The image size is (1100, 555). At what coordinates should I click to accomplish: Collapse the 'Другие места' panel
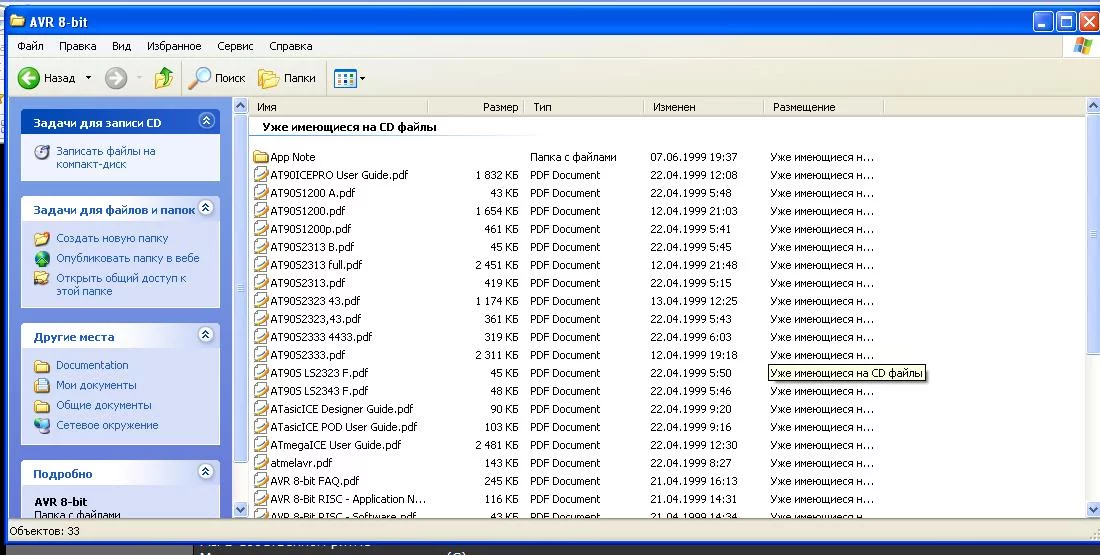tap(206, 335)
